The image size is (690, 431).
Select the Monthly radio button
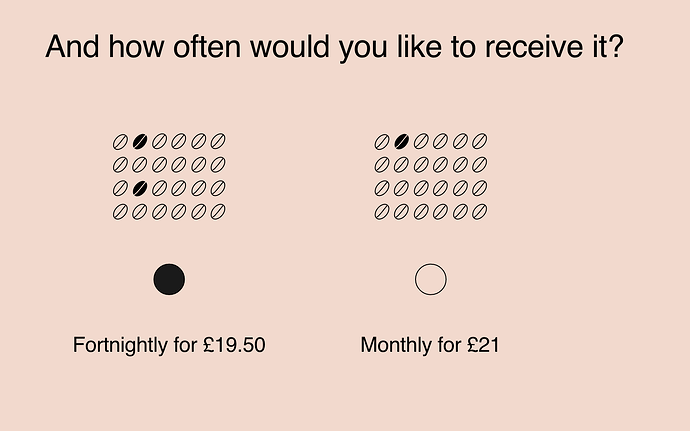click(x=431, y=280)
